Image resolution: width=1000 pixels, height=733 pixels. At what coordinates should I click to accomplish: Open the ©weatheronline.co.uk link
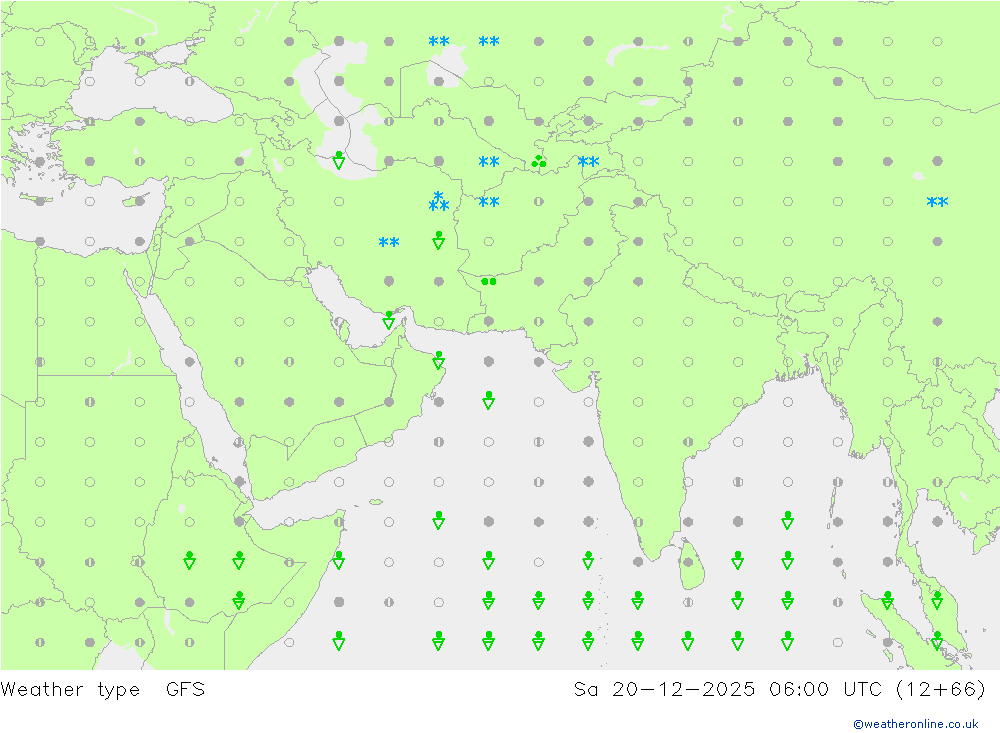point(916,723)
